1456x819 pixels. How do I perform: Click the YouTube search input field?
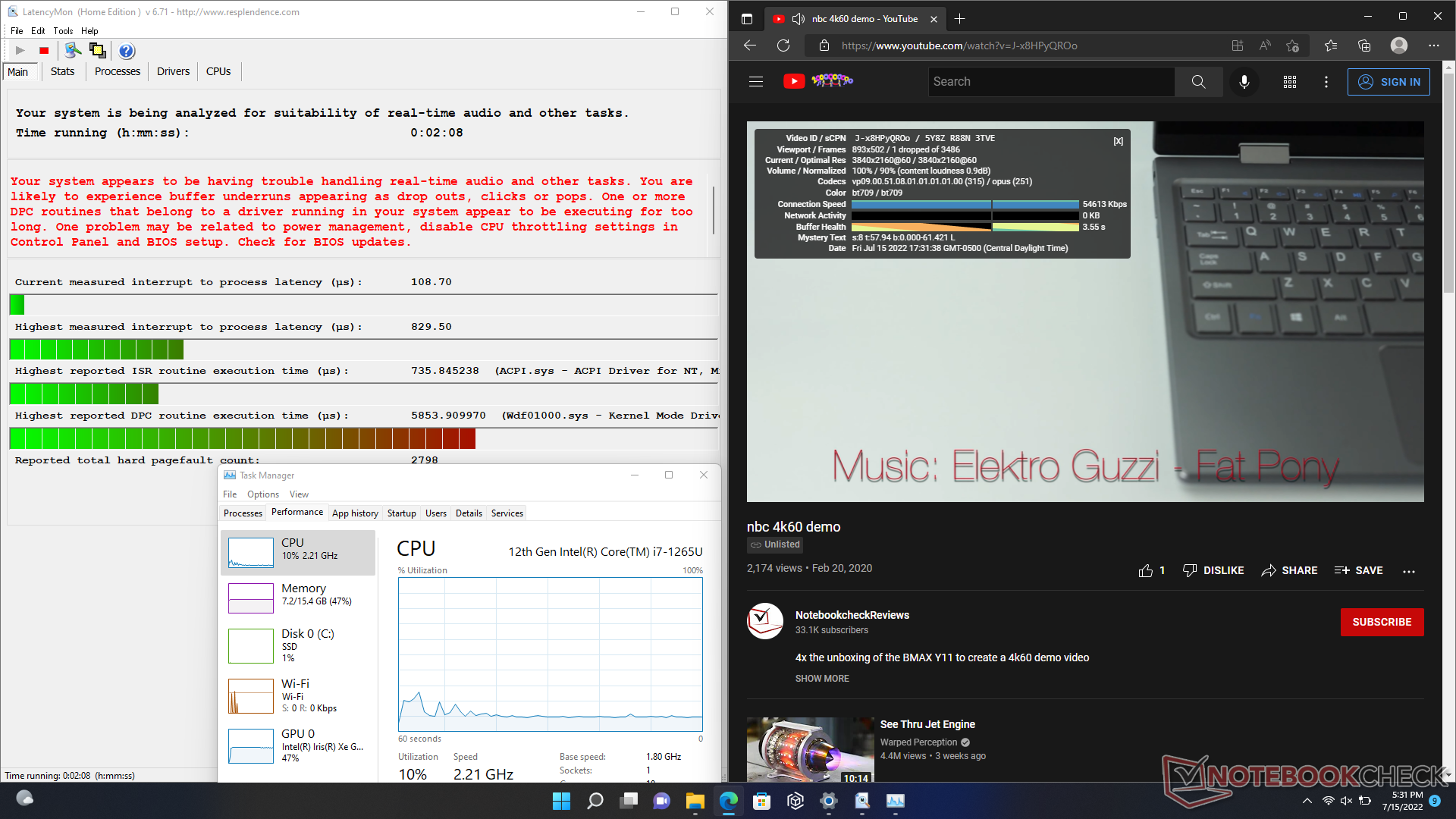click(1051, 82)
